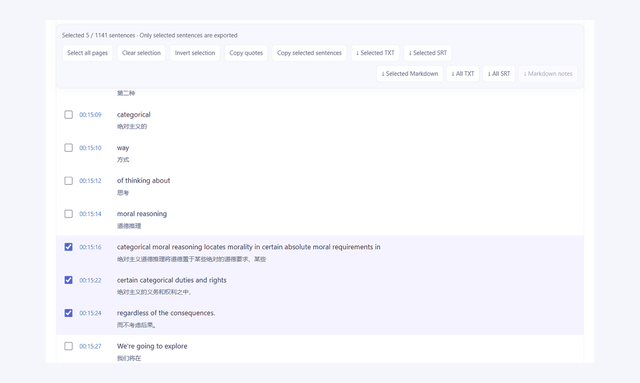Jump to timestamp 00:15:22

click(x=90, y=280)
